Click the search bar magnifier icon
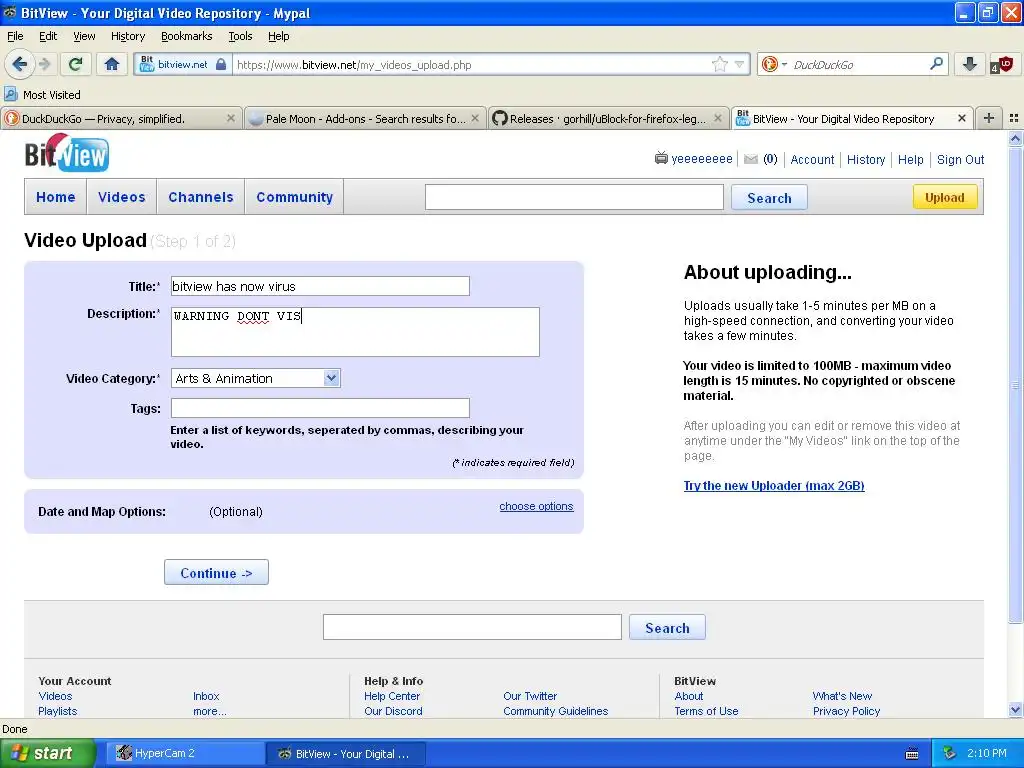This screenshot has height=768, width=1024. click(936, 64)
